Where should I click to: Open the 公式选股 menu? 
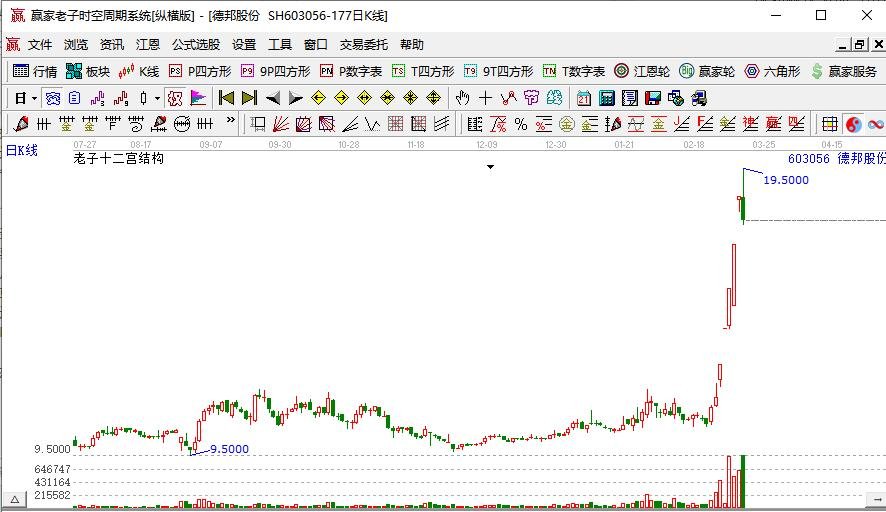click(196, 45)
